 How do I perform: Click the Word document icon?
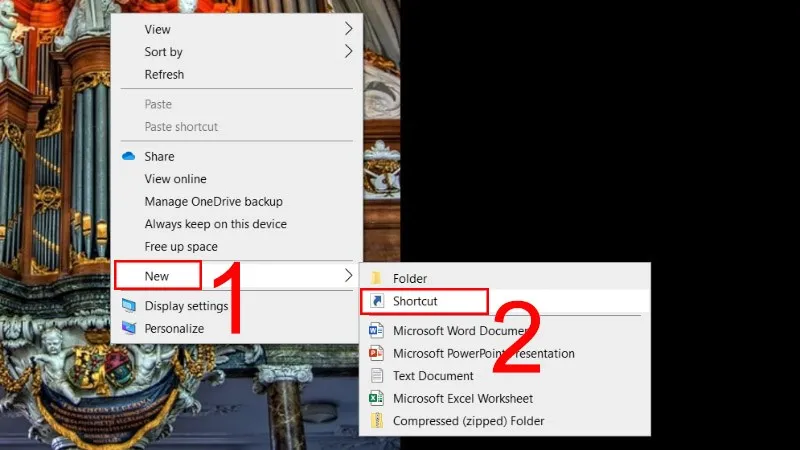click(377, 331)
